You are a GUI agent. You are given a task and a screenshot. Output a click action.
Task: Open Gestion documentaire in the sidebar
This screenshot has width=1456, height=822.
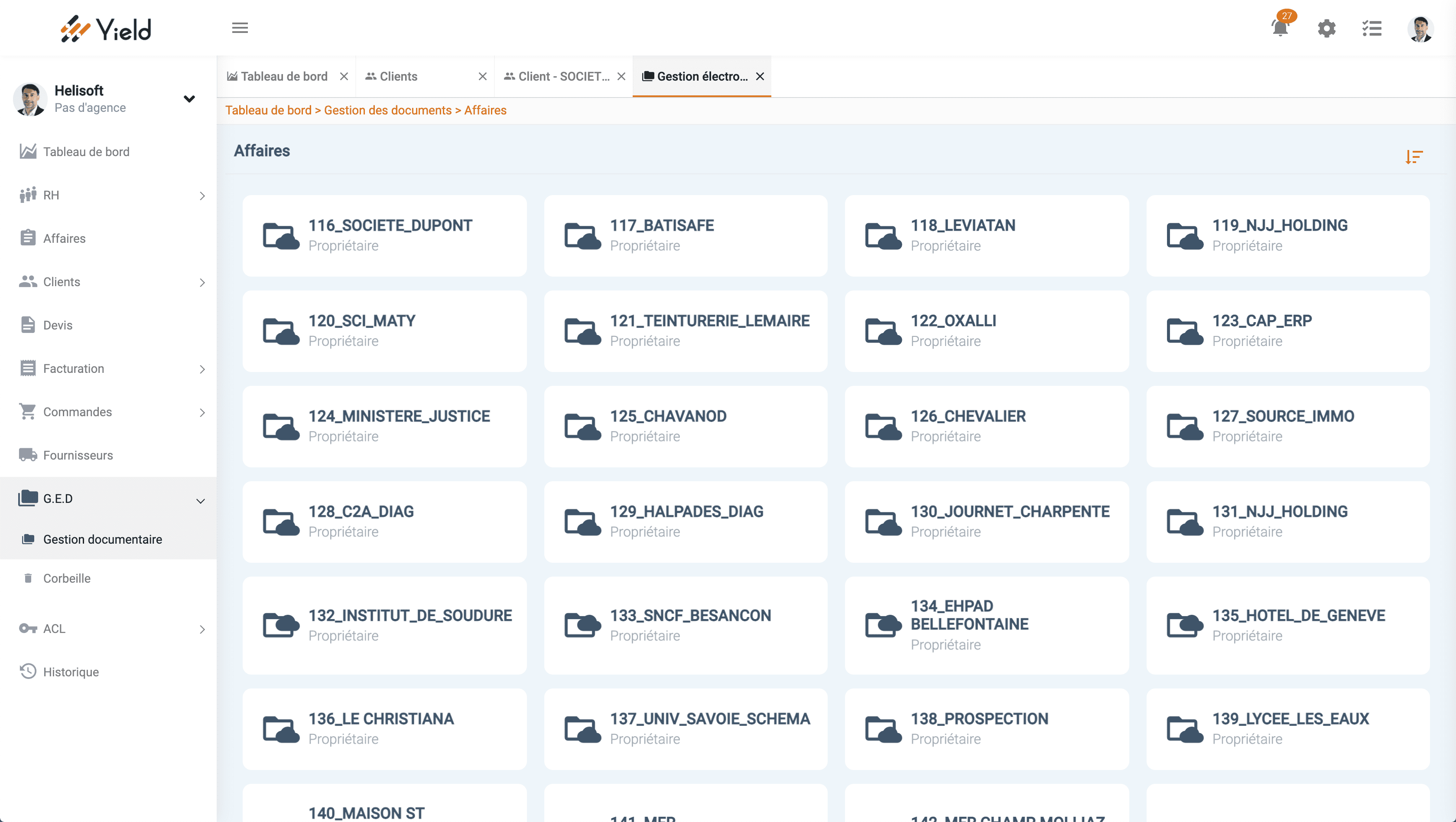click(108, 539)
